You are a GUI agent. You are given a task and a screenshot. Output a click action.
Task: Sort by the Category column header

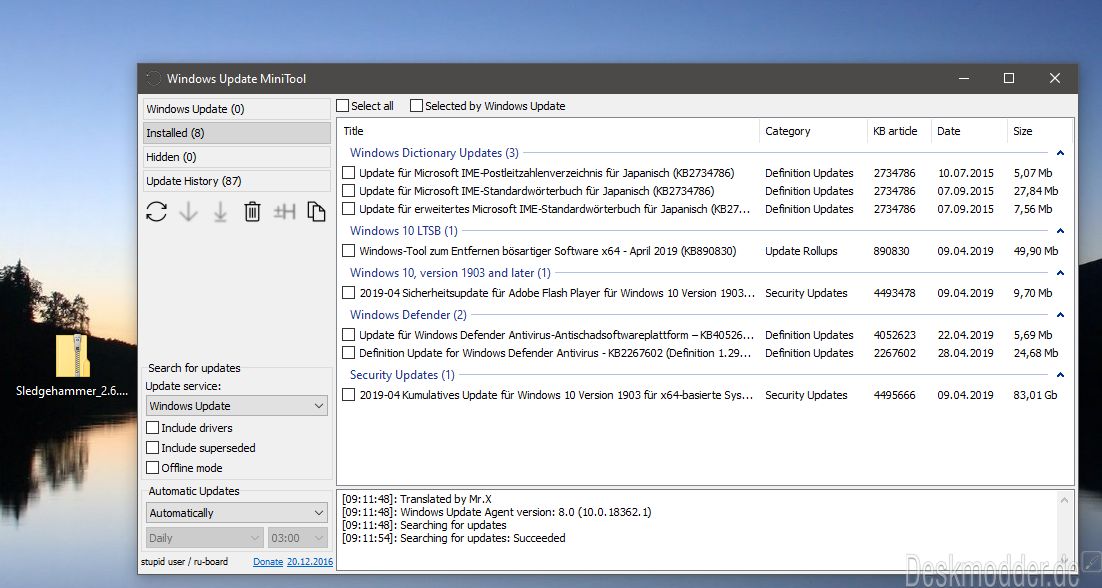[813, 131]
